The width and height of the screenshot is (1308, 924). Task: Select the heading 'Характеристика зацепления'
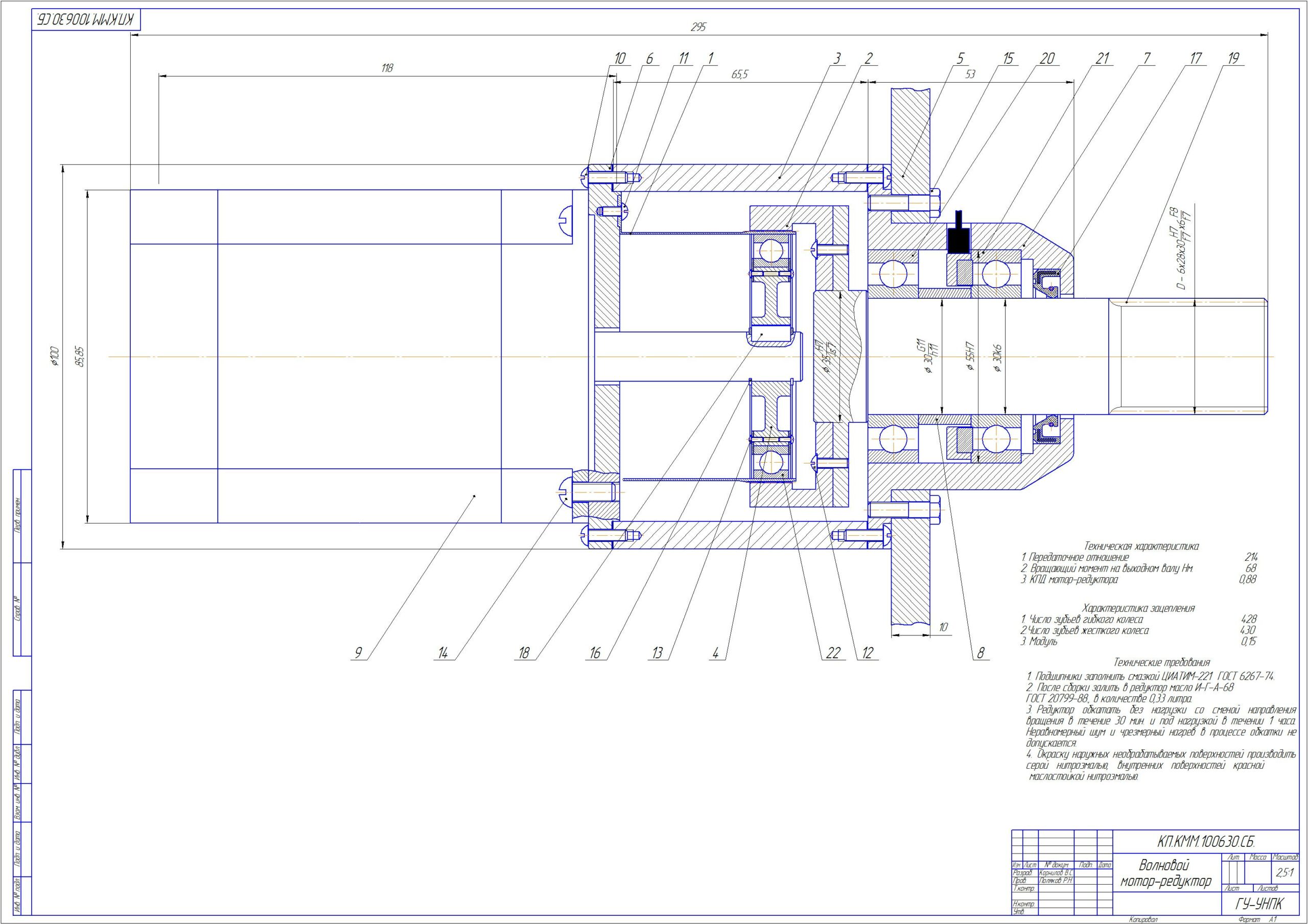(1138, 608)
